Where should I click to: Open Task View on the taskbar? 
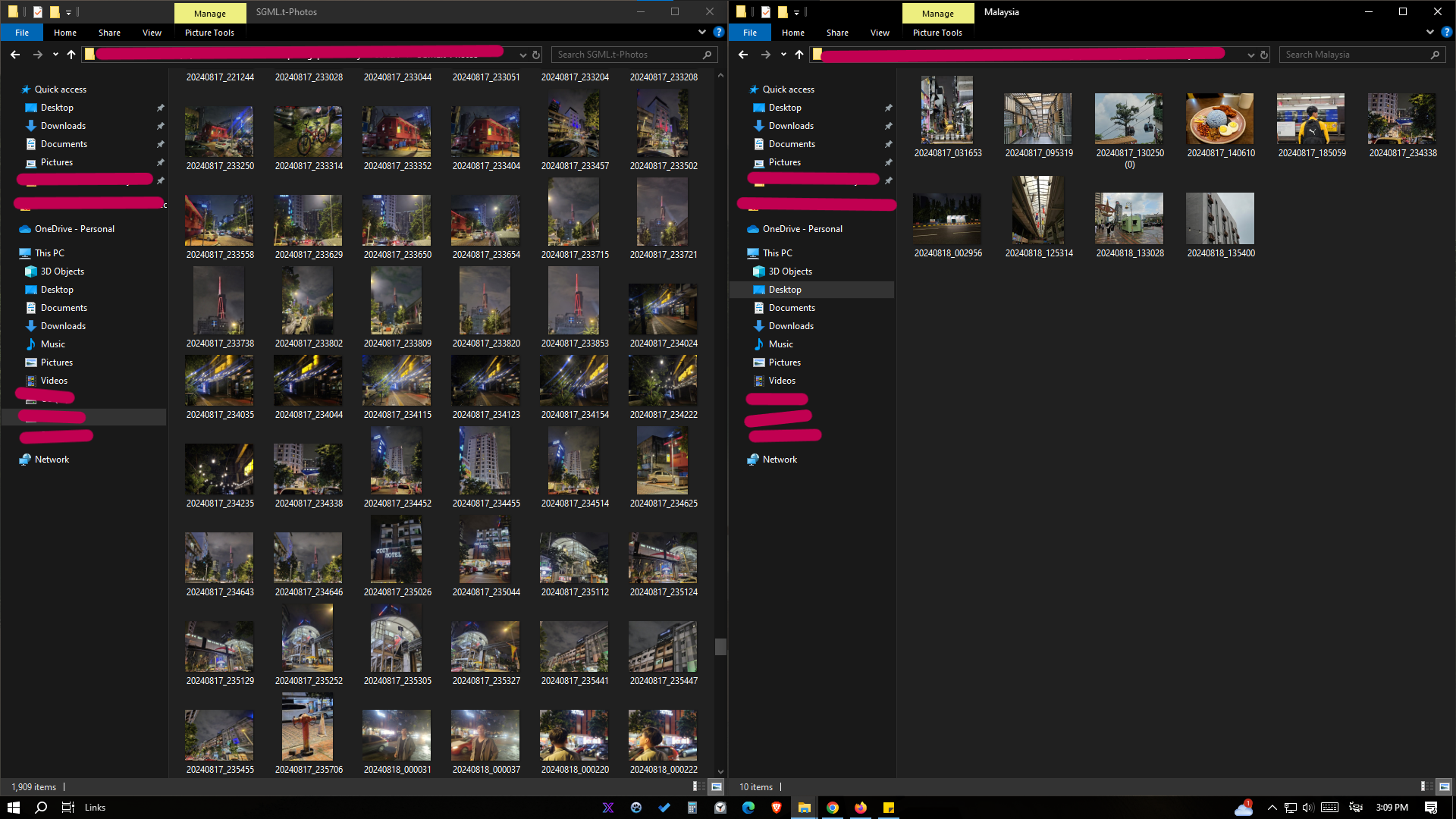pyautogui.click(x=67, y=808)
